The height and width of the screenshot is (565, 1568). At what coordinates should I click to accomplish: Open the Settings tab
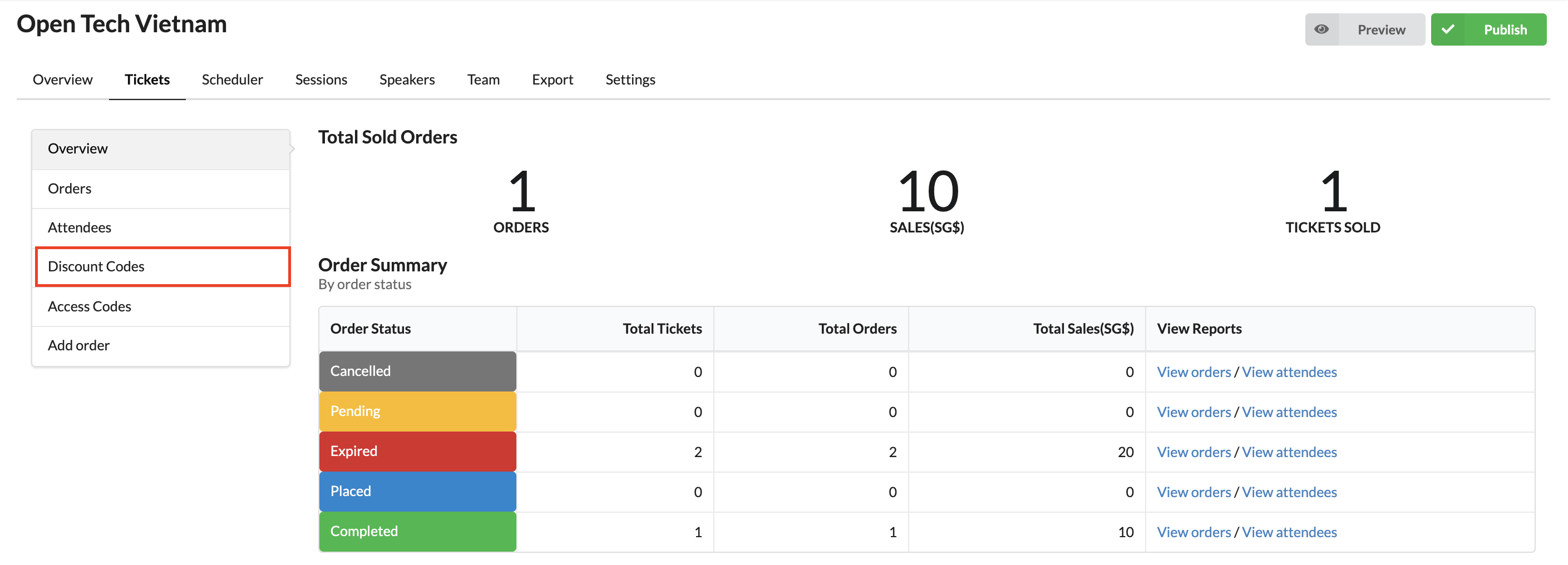tap(630, 80)
